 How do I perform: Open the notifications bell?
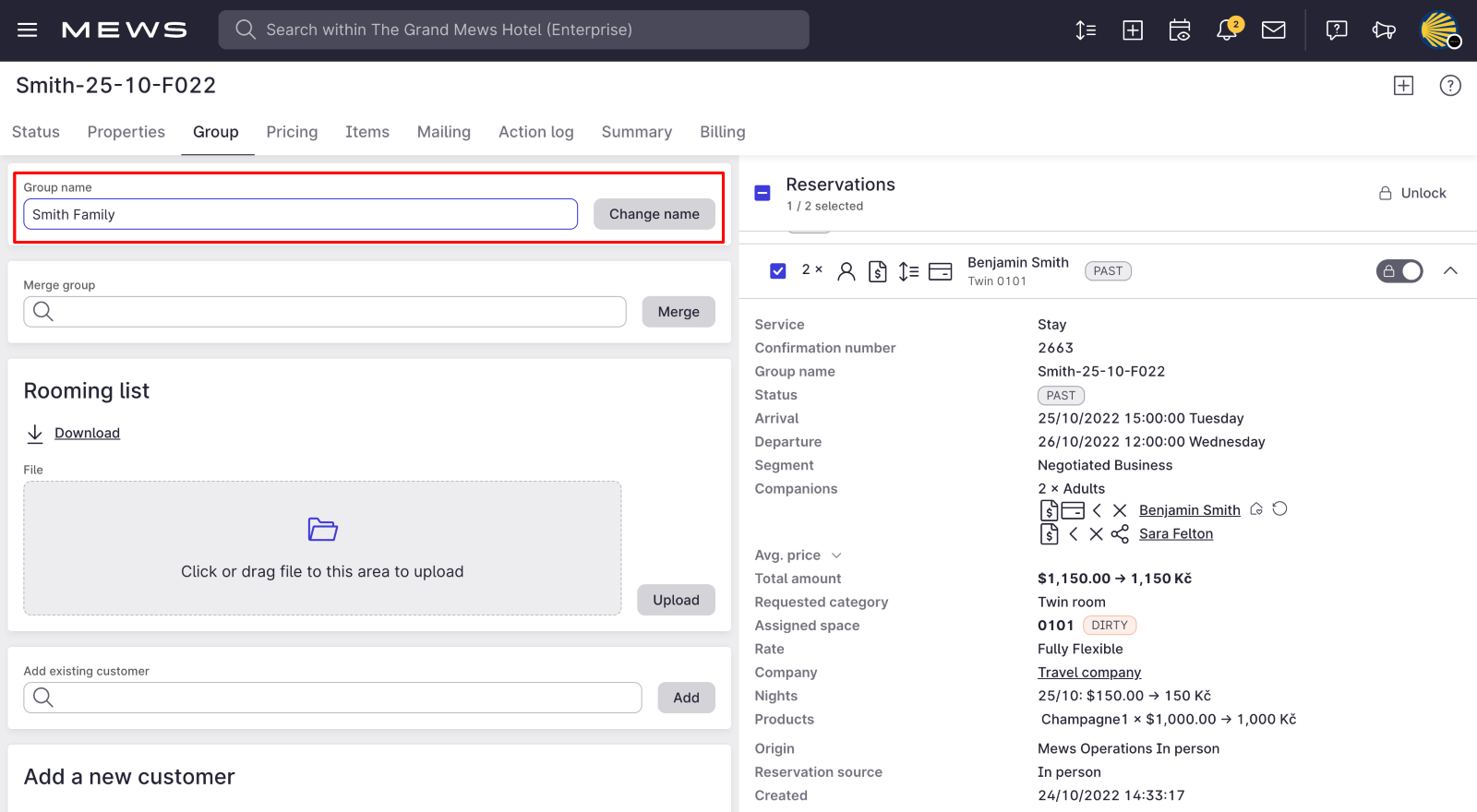[x=1227, y=30]
